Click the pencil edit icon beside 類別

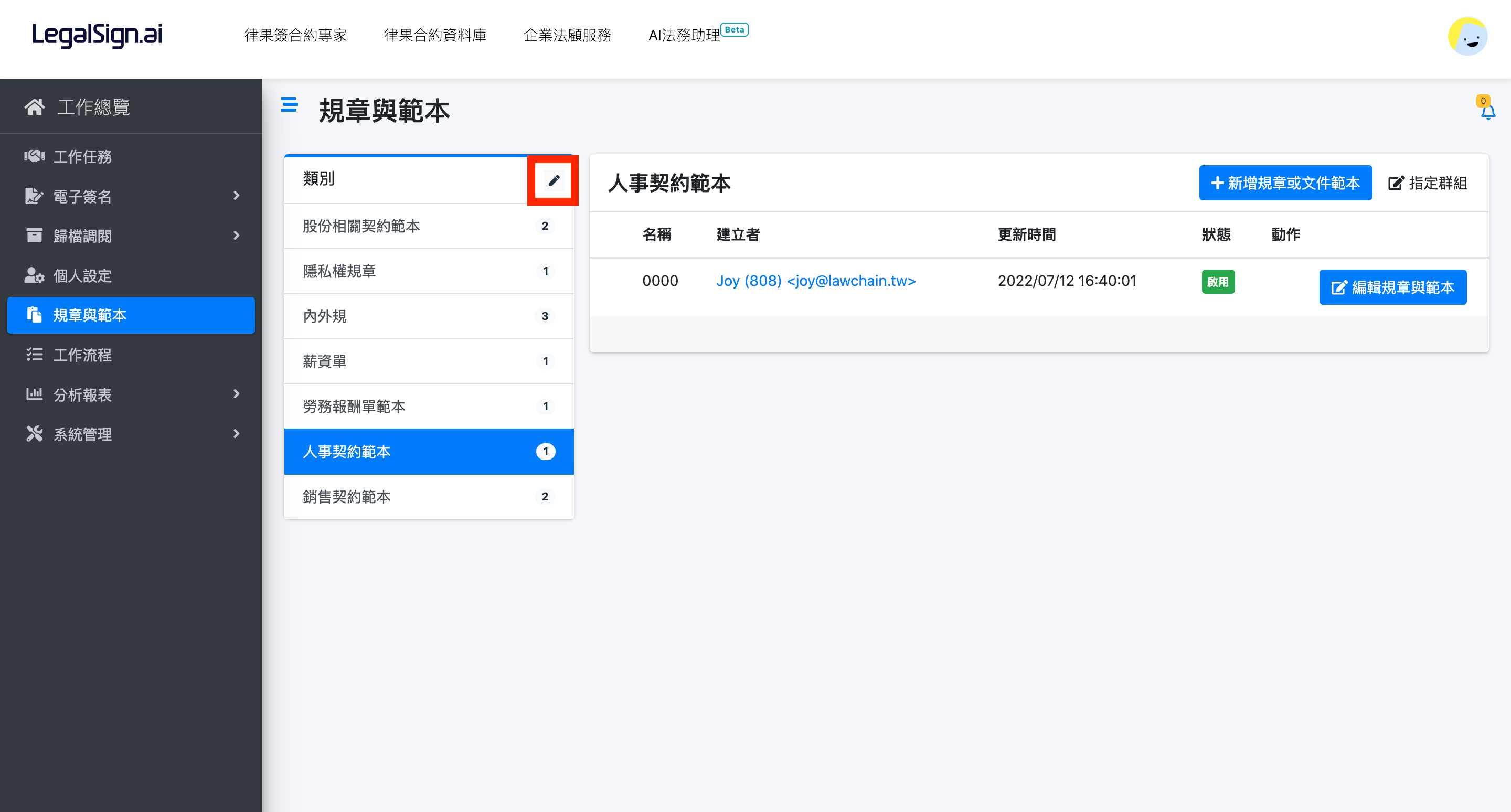pyautogui.click(x=553, y=180)
